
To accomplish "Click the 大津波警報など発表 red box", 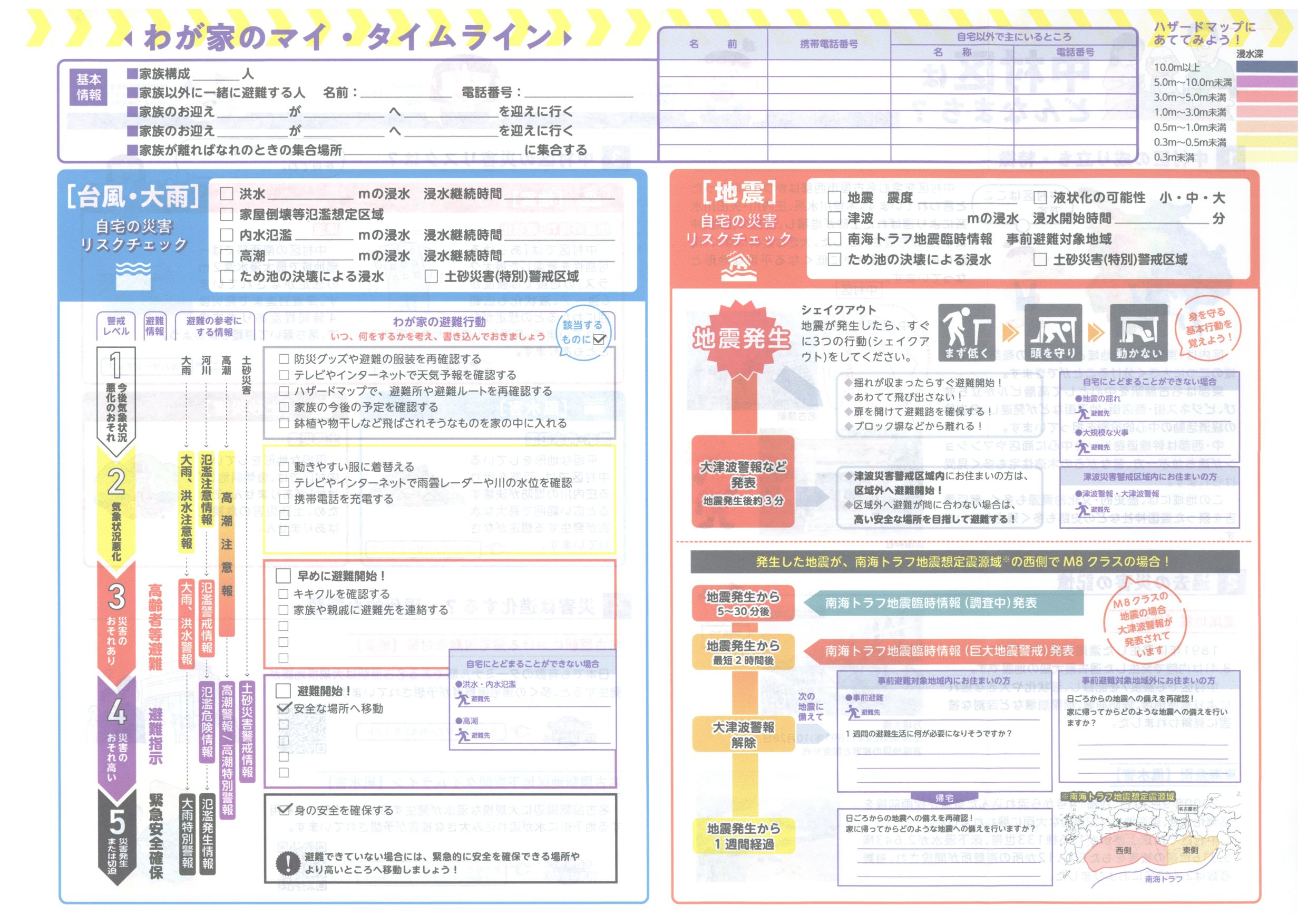I will tap(743, 483).
